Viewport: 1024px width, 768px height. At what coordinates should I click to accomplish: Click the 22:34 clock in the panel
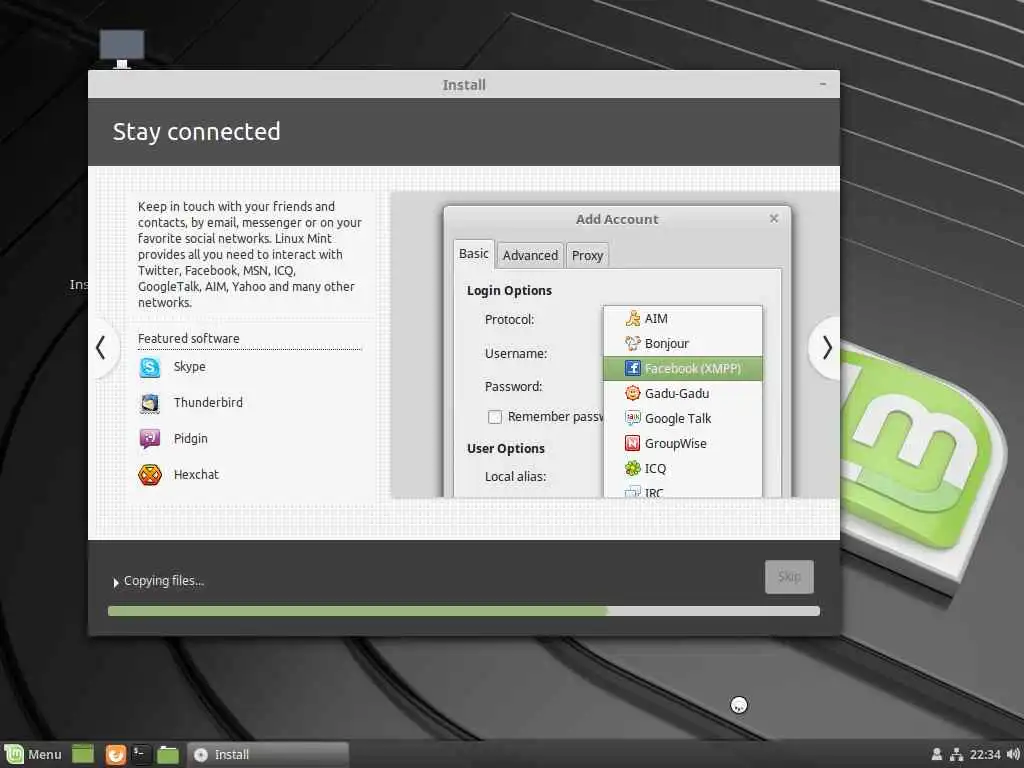pyautogui.click(x=984, y=754)
